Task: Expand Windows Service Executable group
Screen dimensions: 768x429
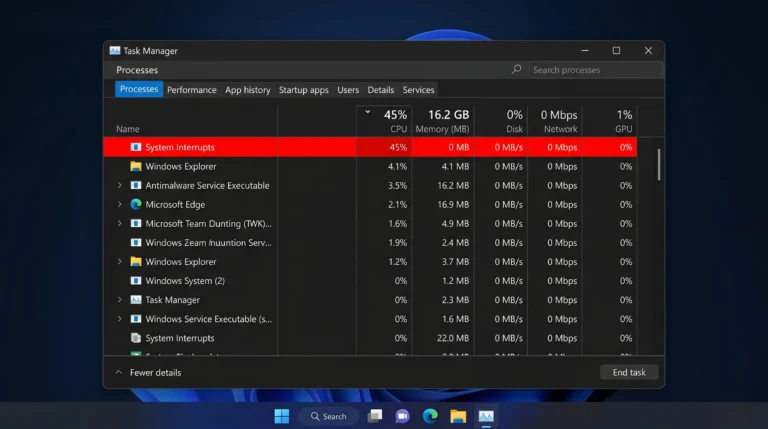Action: (x=120, y=319)
